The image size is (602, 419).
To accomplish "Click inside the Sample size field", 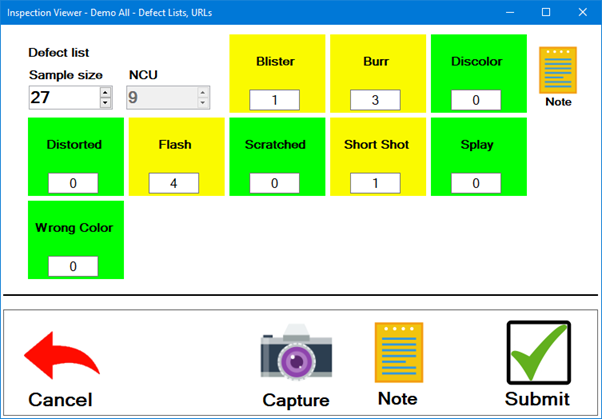I will (x=63, y=97).
